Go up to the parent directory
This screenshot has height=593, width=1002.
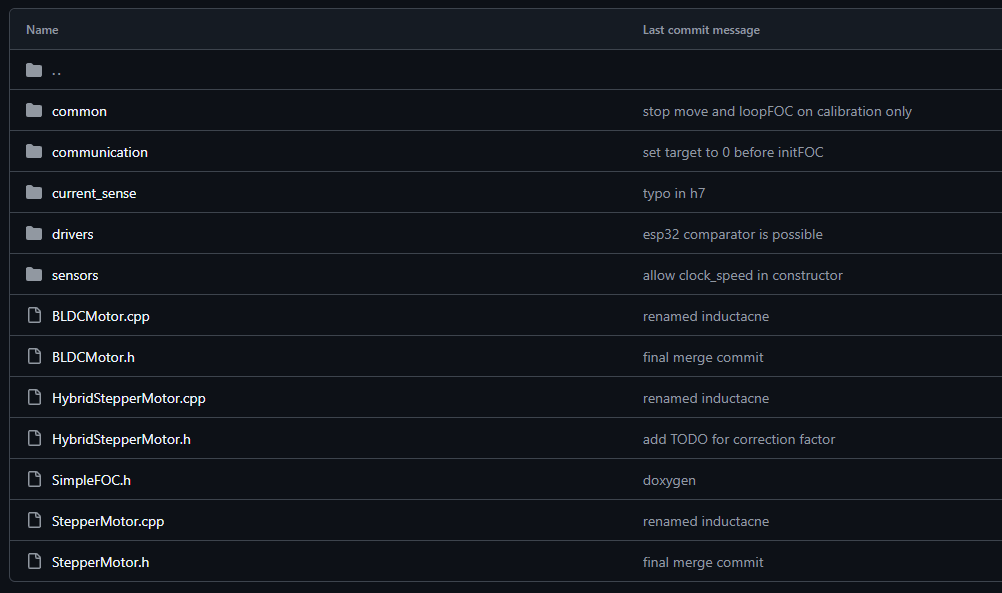coord(56,70)
